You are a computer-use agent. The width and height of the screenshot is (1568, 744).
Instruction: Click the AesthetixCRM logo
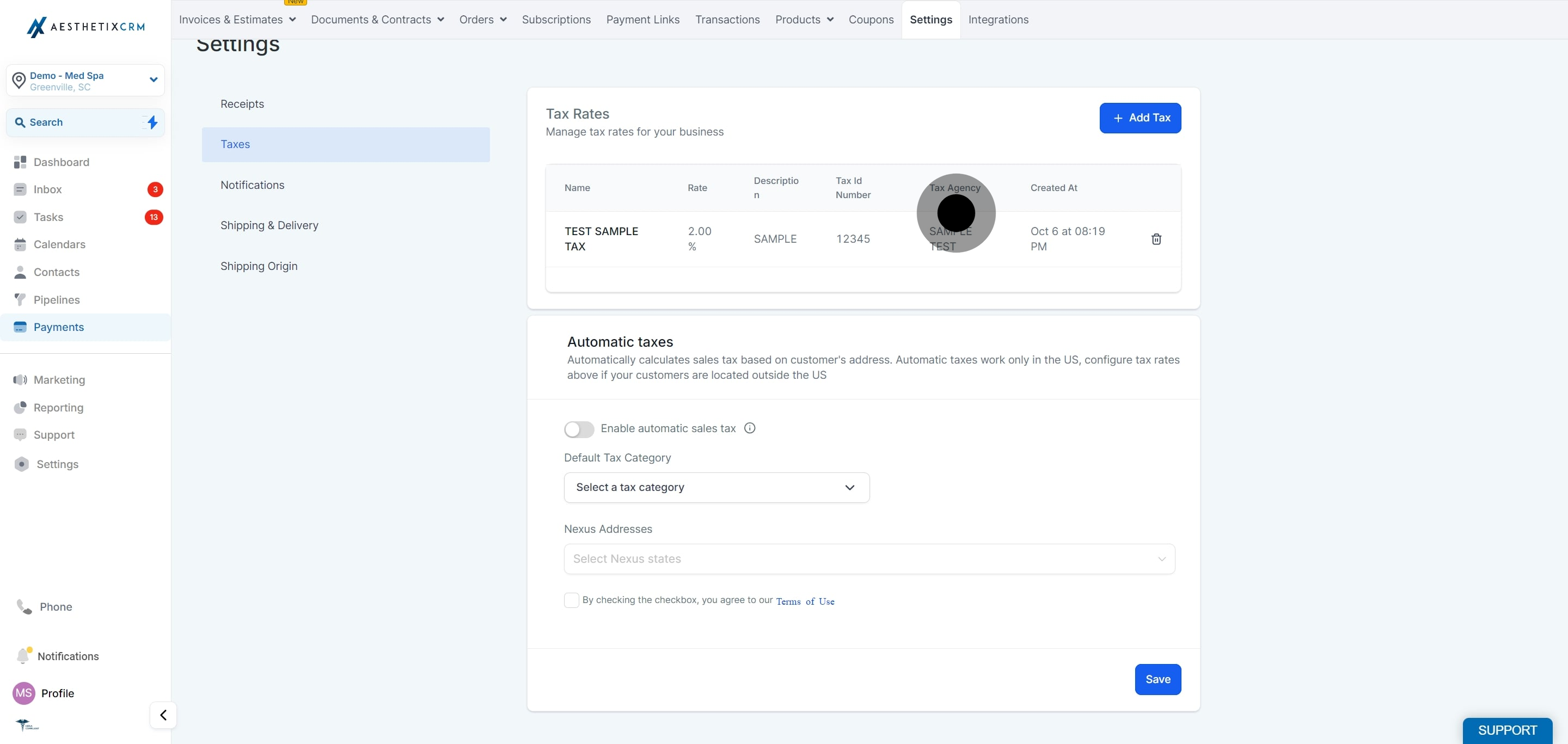point(86,27)
